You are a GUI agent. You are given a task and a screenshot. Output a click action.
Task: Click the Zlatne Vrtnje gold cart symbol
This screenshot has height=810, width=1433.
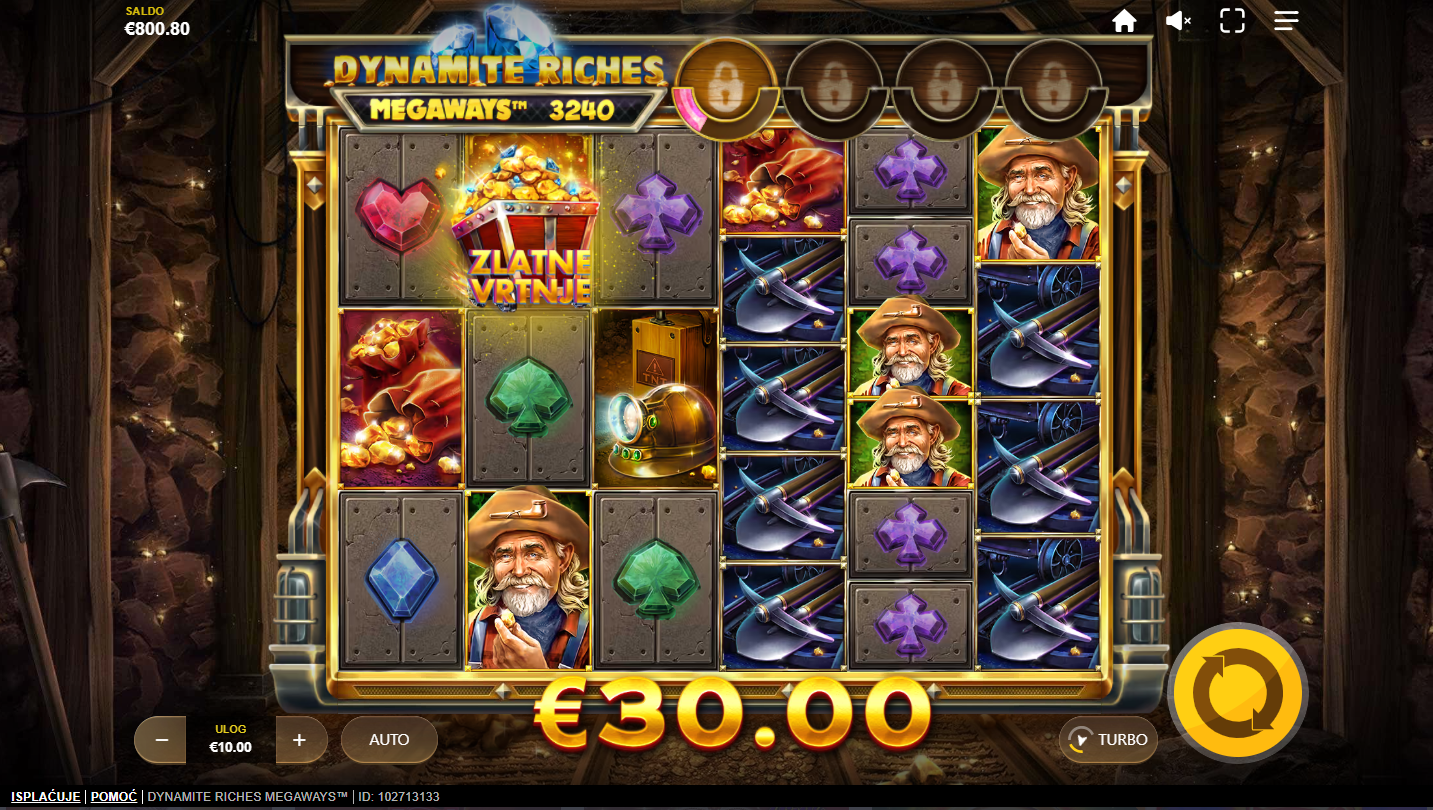[526, 218]
